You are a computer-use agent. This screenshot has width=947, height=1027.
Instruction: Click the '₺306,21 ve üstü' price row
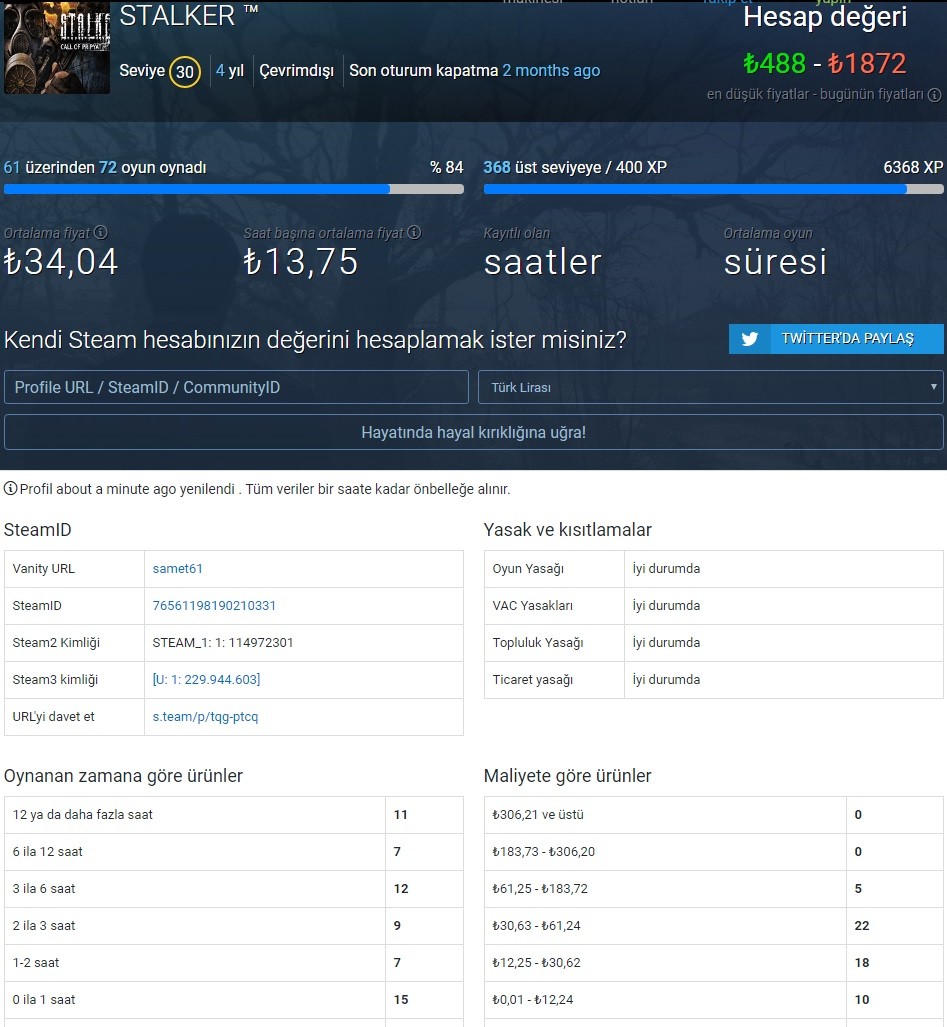(713, 815)
